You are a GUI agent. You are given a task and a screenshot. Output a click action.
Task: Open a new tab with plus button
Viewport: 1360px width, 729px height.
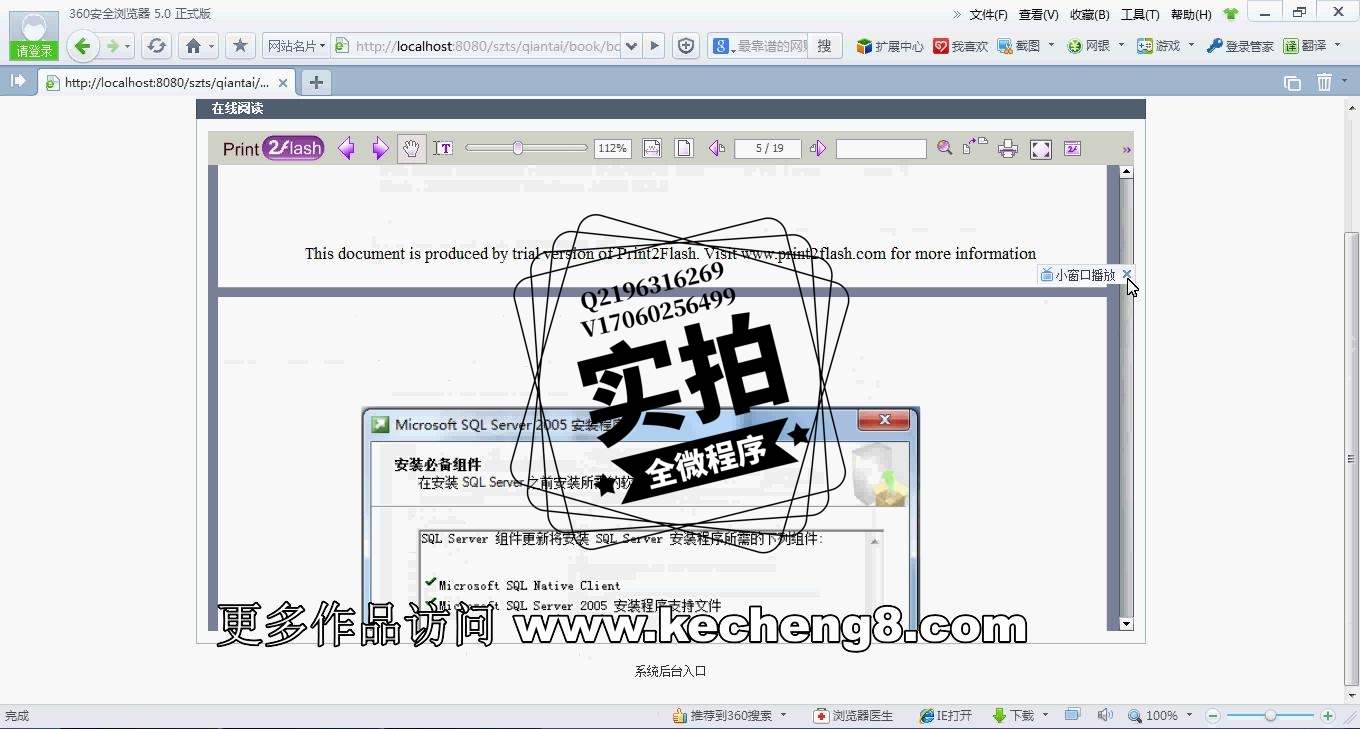tap(316, 83)
